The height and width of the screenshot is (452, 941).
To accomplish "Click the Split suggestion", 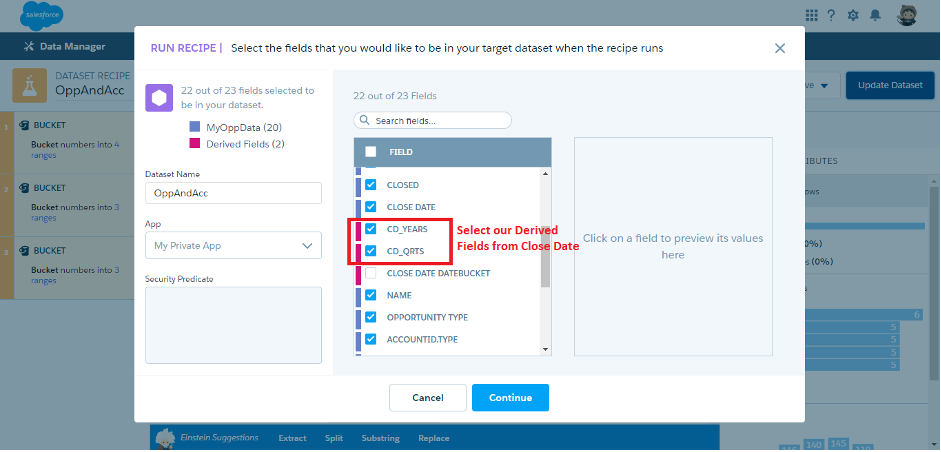I will pos(334,438).
